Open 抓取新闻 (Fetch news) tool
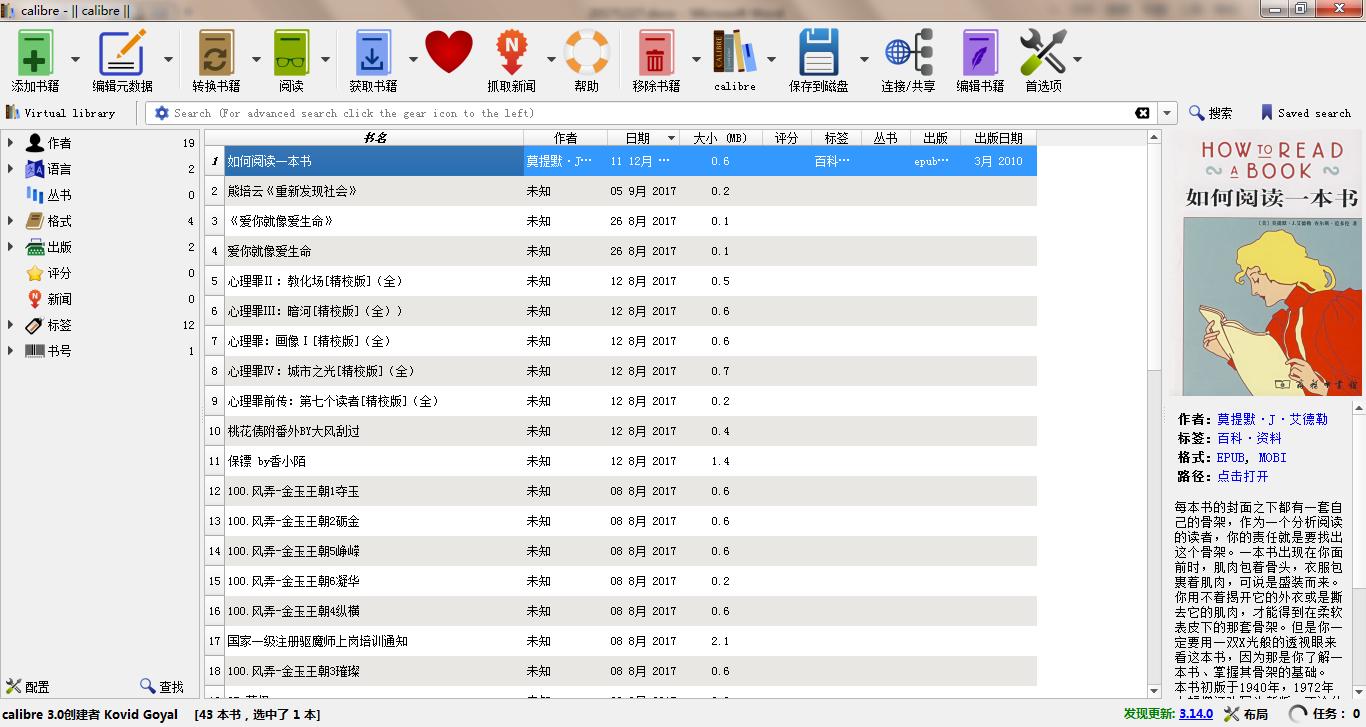Image resolution: width=1366 pixels, height=727 pixels. 512,50
